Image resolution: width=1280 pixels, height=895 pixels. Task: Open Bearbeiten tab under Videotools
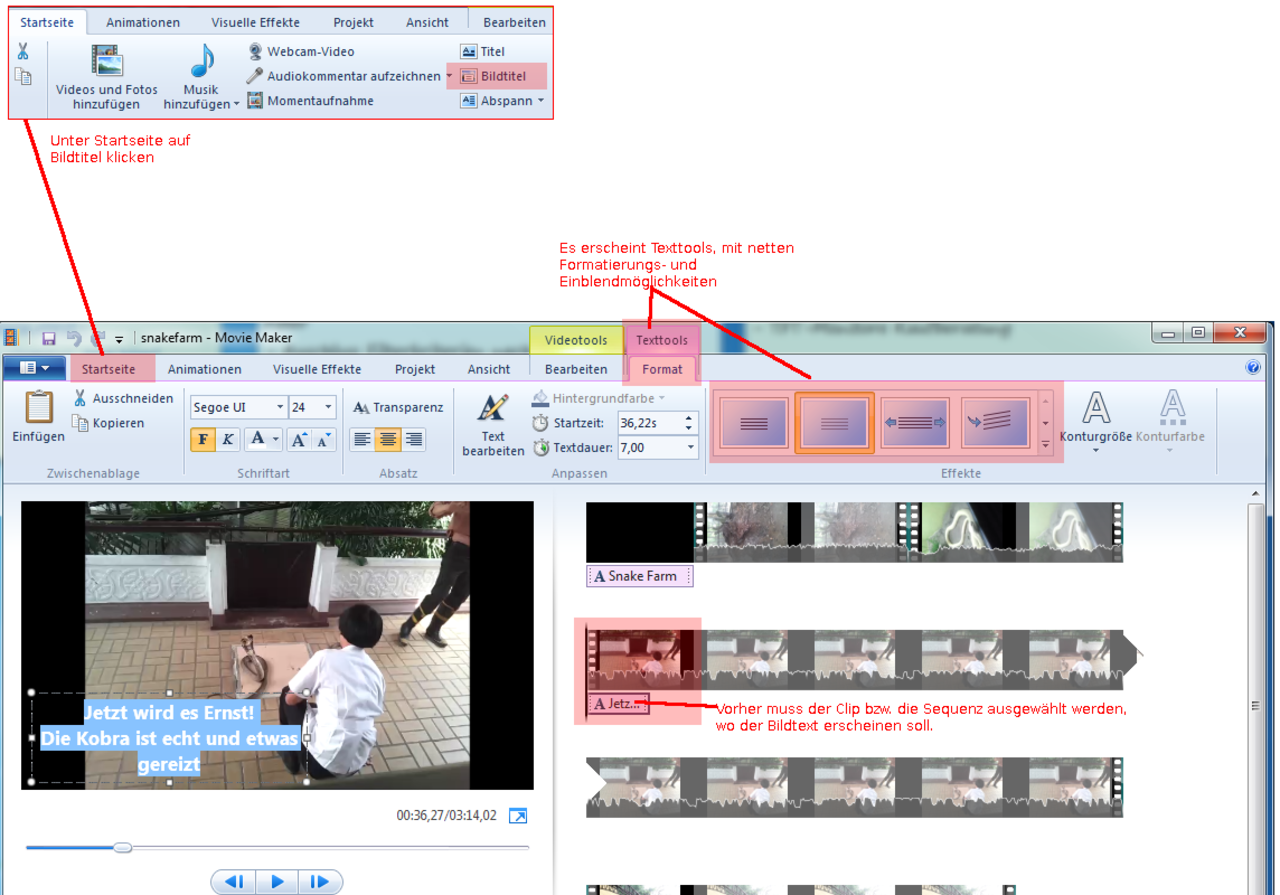coord(576,369)
